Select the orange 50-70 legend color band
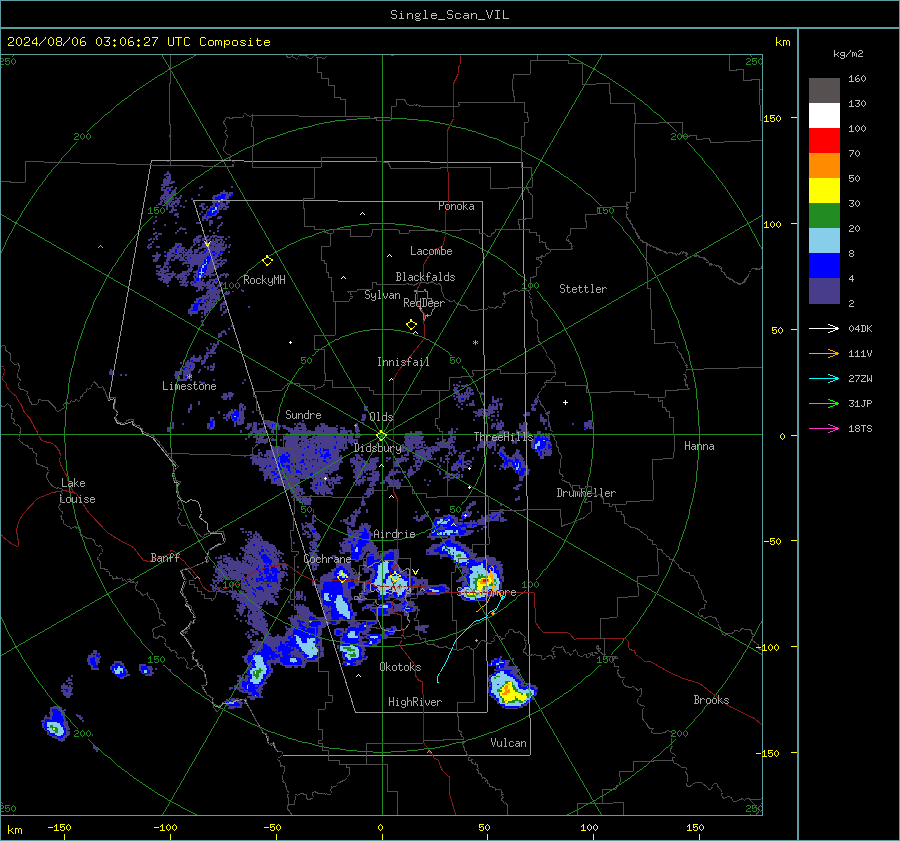Viewport: 900px width, 841px height. pyautogui.click(x=824, y=166)
